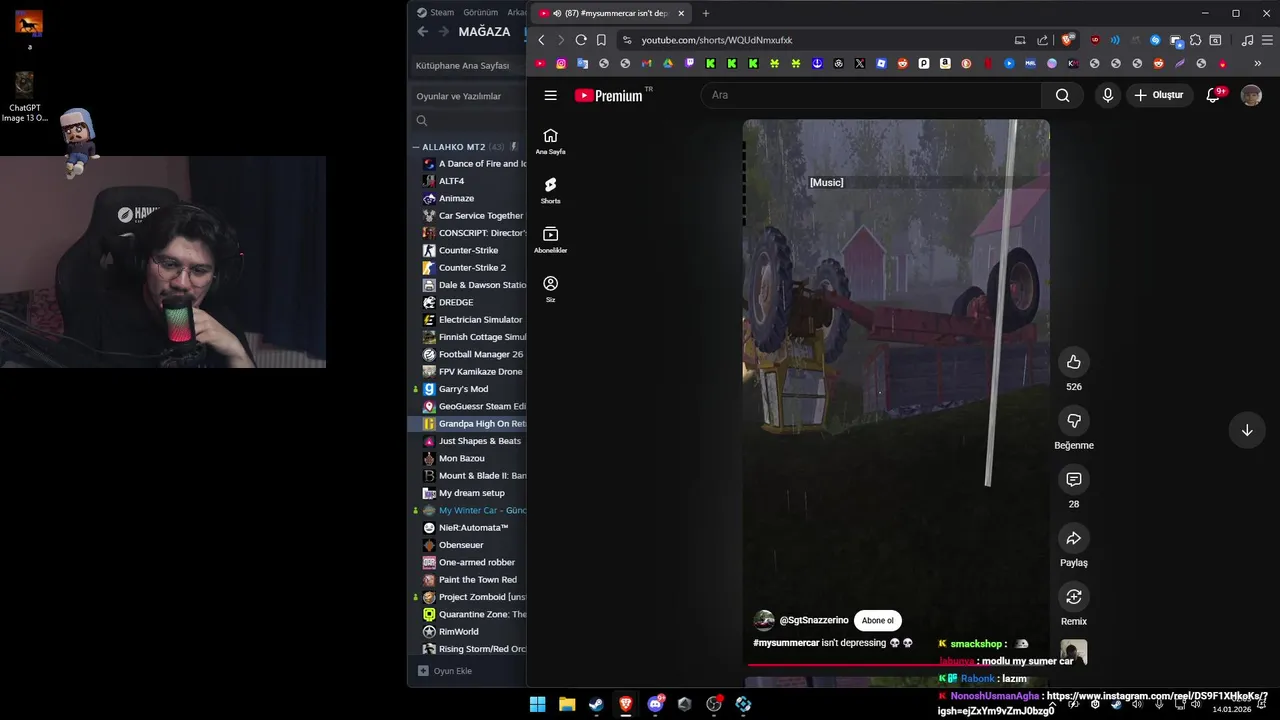The width and height of the screenshot is (1280, 720).
Task: Open a new browser tab with plus
Action: pyautogui.click(x=706, y=13)
